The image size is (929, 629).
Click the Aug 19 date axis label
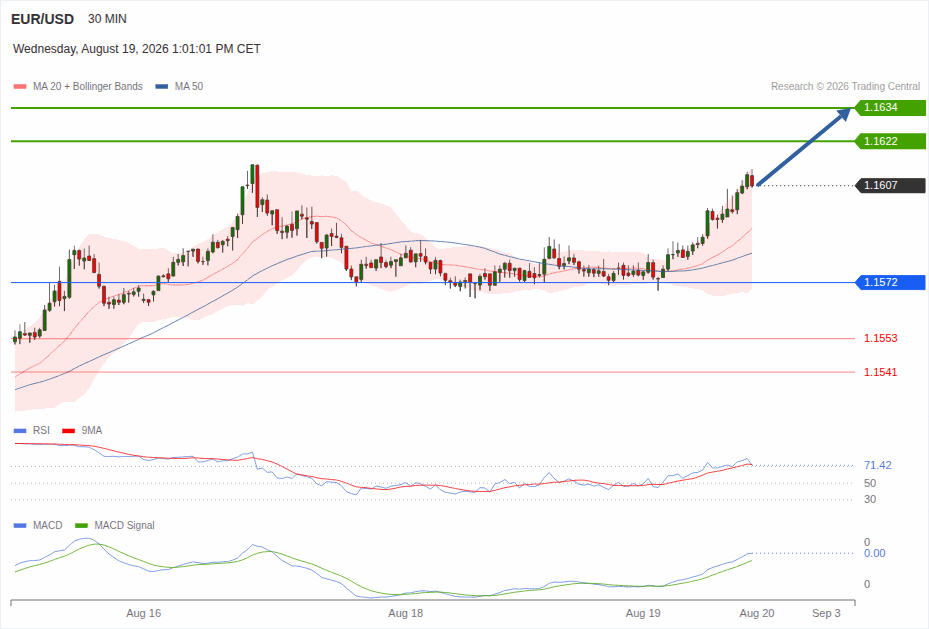point(643,614)
